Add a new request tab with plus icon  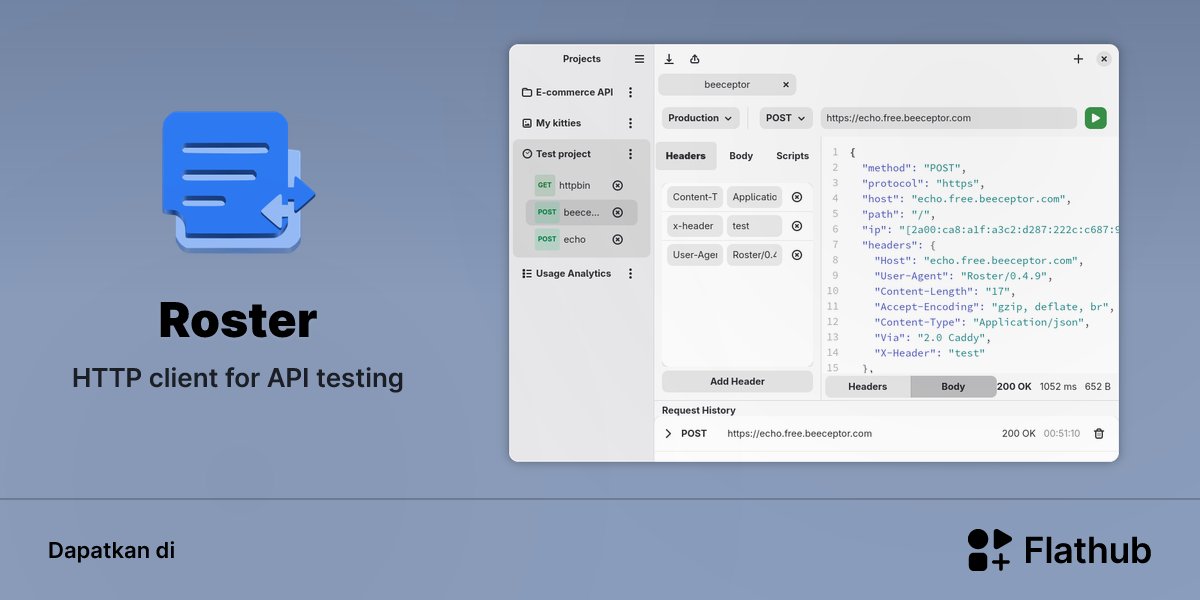1078,59
